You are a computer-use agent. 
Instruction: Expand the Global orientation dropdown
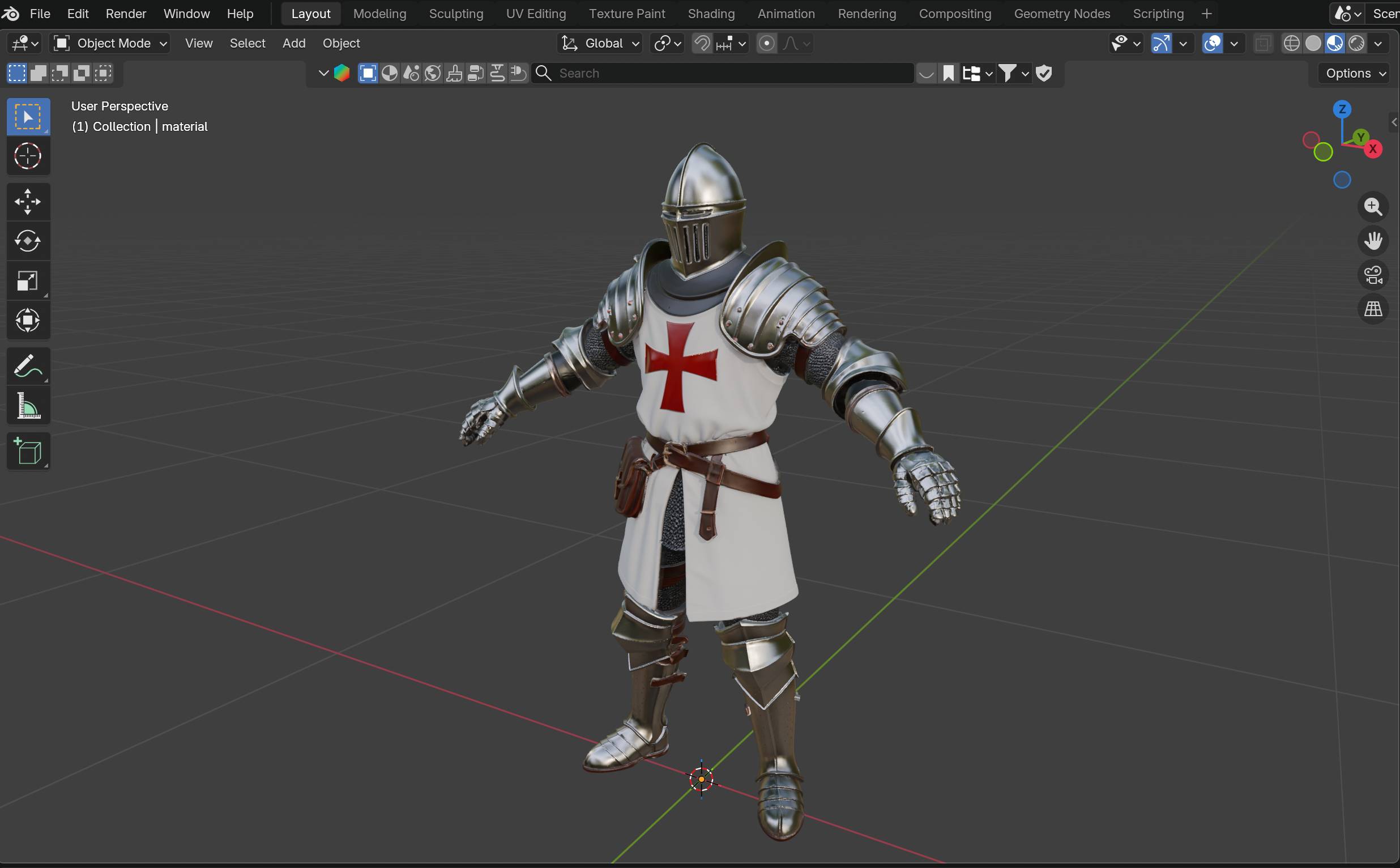pyautogui.click(x=600, y=43)
